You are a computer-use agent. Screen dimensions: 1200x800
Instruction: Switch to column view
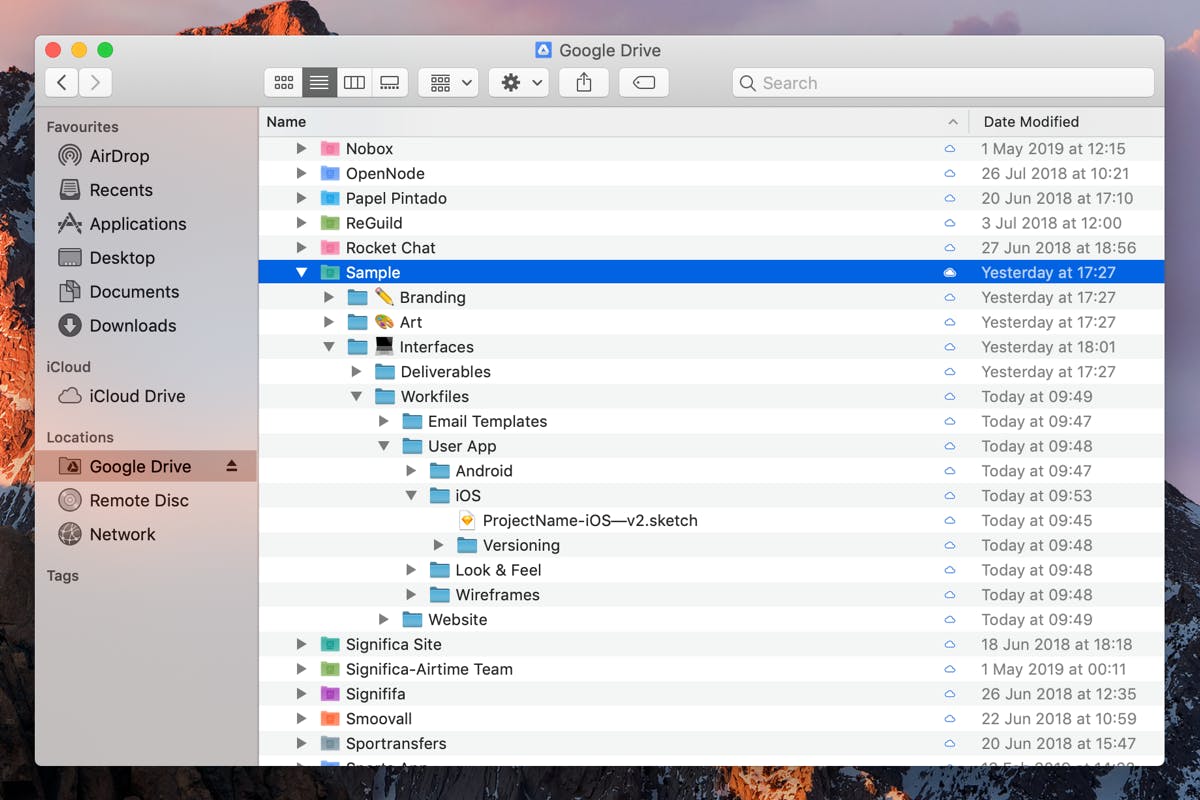pyautogui.click(x=354, y=83)
